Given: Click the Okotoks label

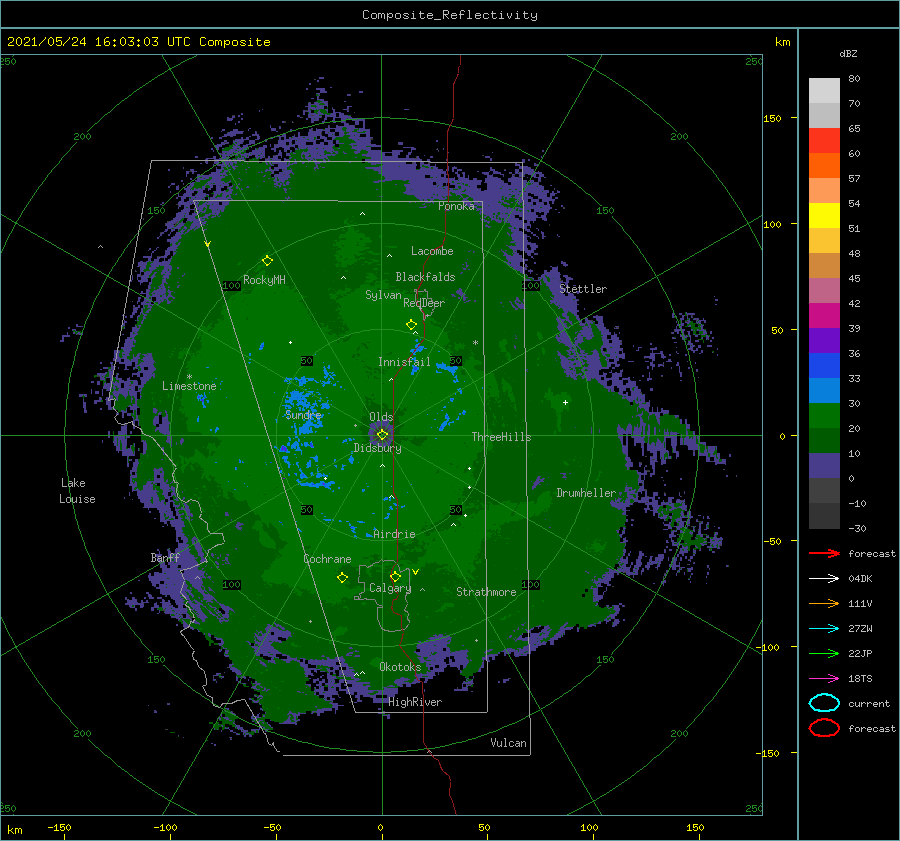Looking at the screenshot, I should tap(400, 666).
